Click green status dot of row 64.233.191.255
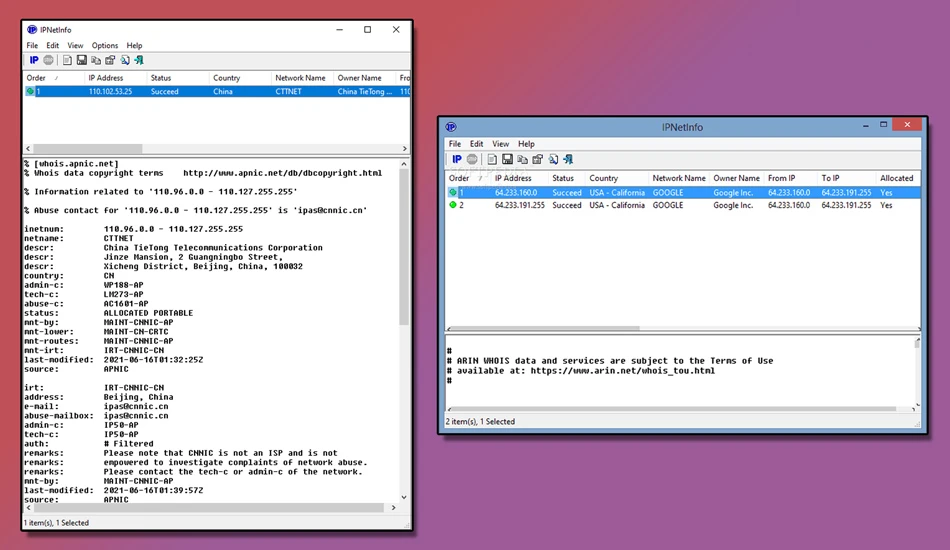Viewport: 950px width, 550px height. 453,205
